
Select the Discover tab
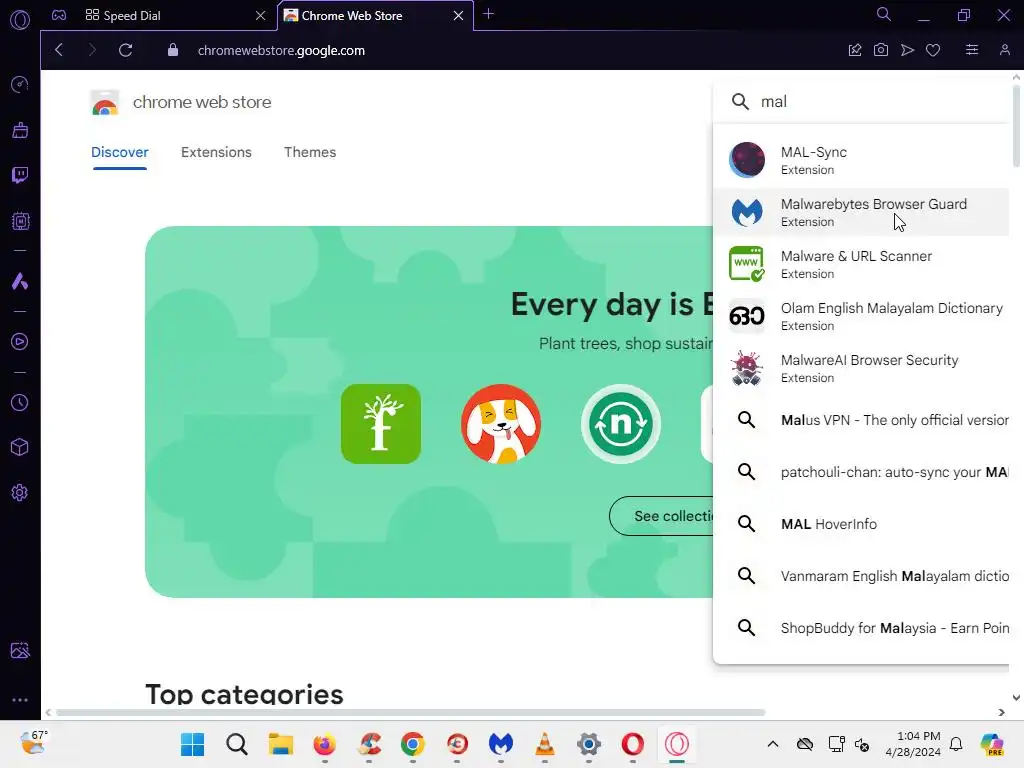tap(120, 152)
